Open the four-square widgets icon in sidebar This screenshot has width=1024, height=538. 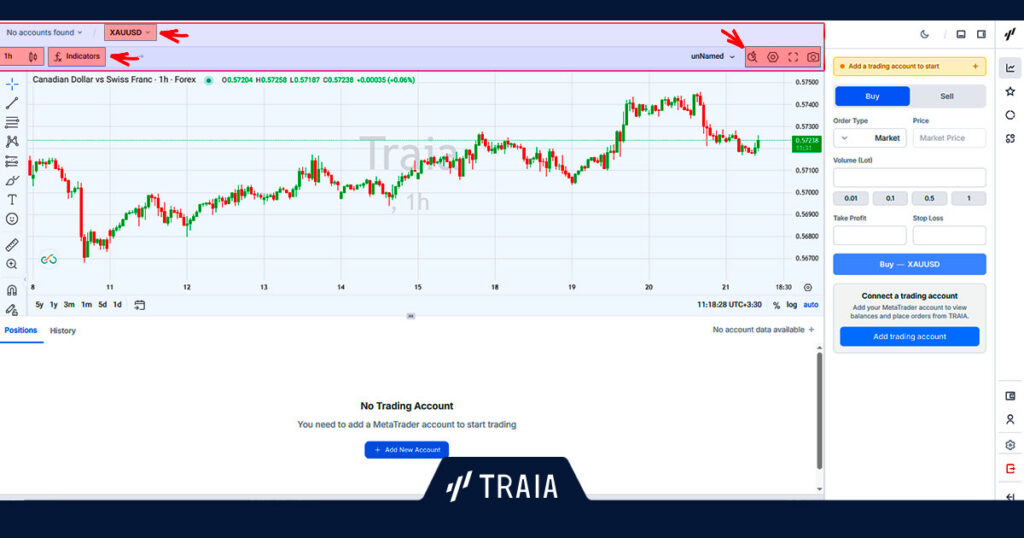point(1010,138)
